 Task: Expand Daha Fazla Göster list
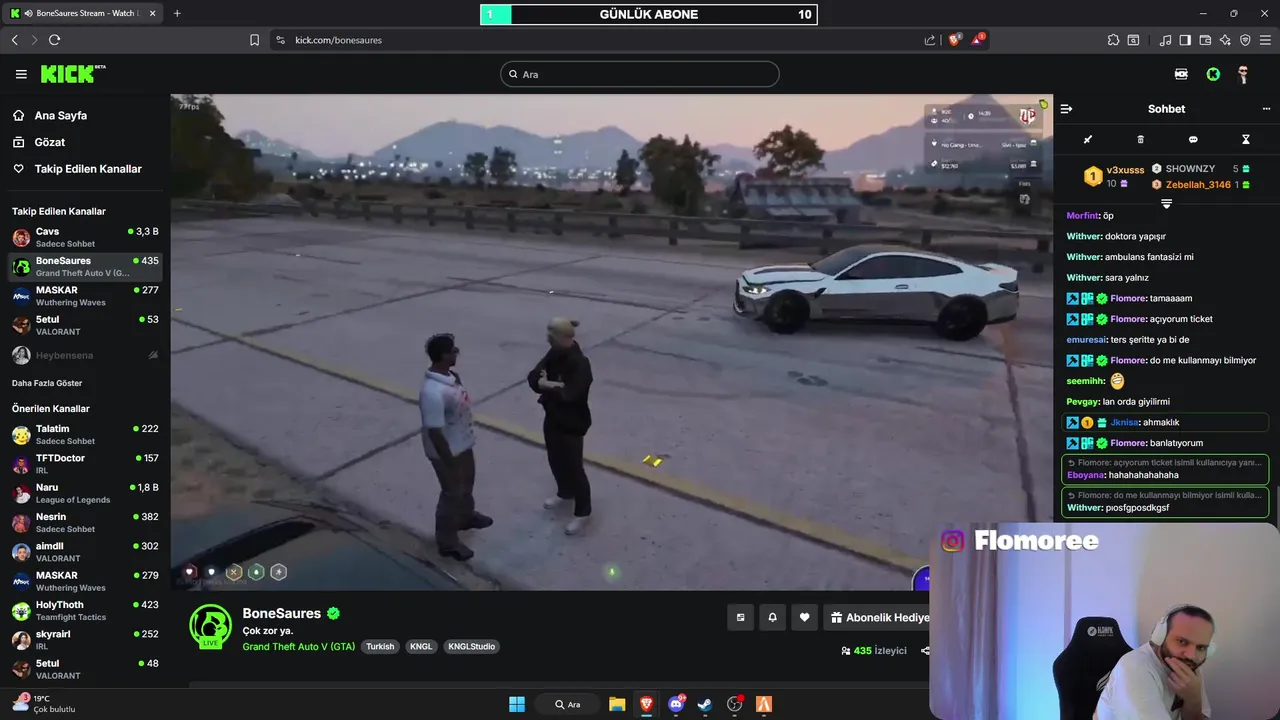pyautogui.click(x=47, y=383)
